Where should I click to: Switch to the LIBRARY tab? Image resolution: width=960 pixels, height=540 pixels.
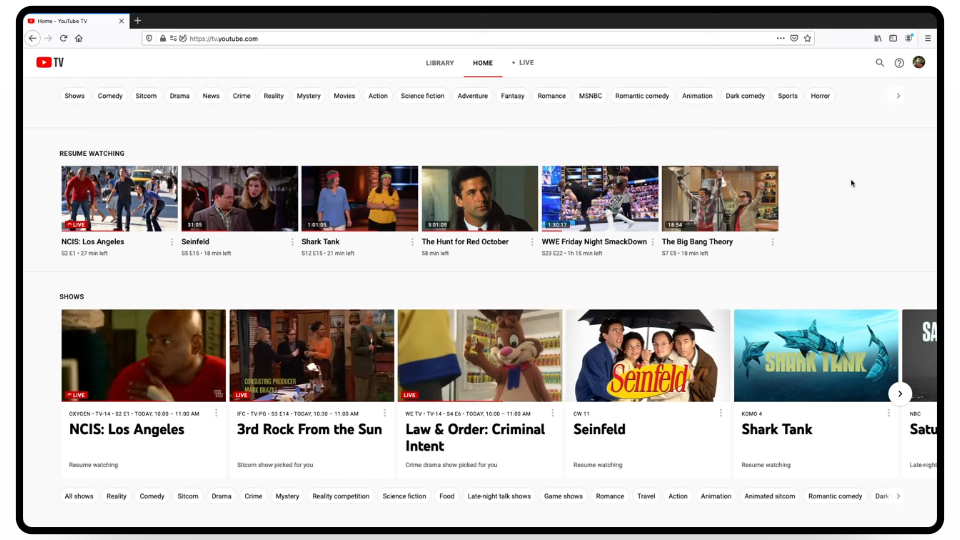tap(440, 62)
